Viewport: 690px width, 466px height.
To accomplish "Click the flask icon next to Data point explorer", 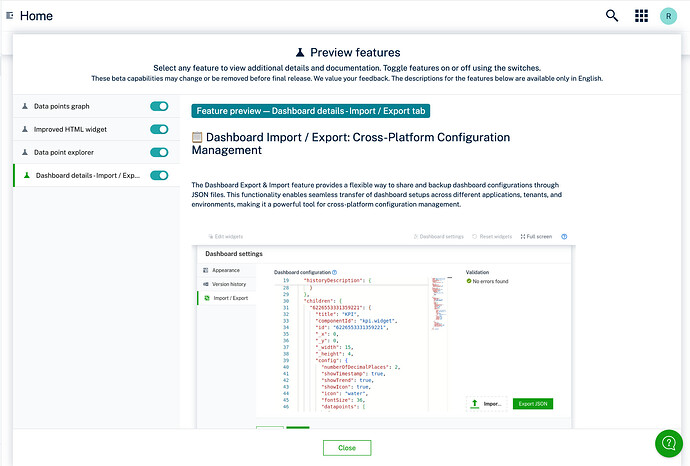I will pyautogui.click(x=25, y=152).
